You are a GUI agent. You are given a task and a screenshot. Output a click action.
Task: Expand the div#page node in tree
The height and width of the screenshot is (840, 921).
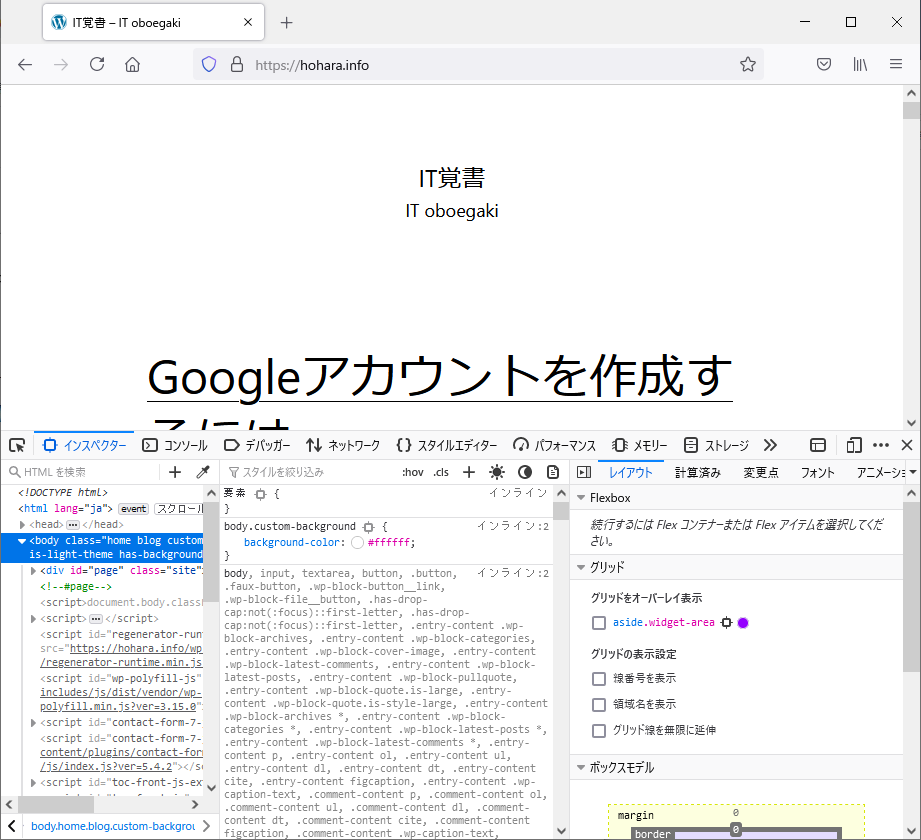point(34,571)
